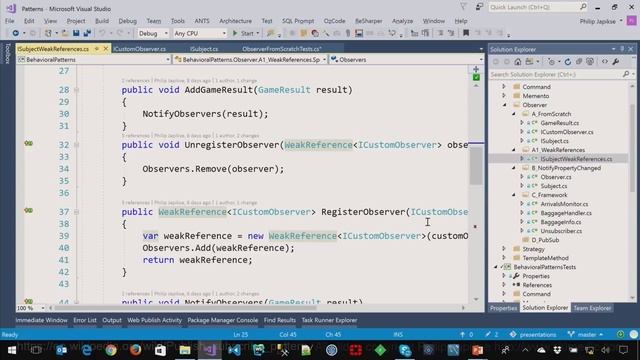The height and width of the screenshot is (360, 640).
Task: Open the Architecture menu
Action: pyautogui.click(x=236, y=21)
